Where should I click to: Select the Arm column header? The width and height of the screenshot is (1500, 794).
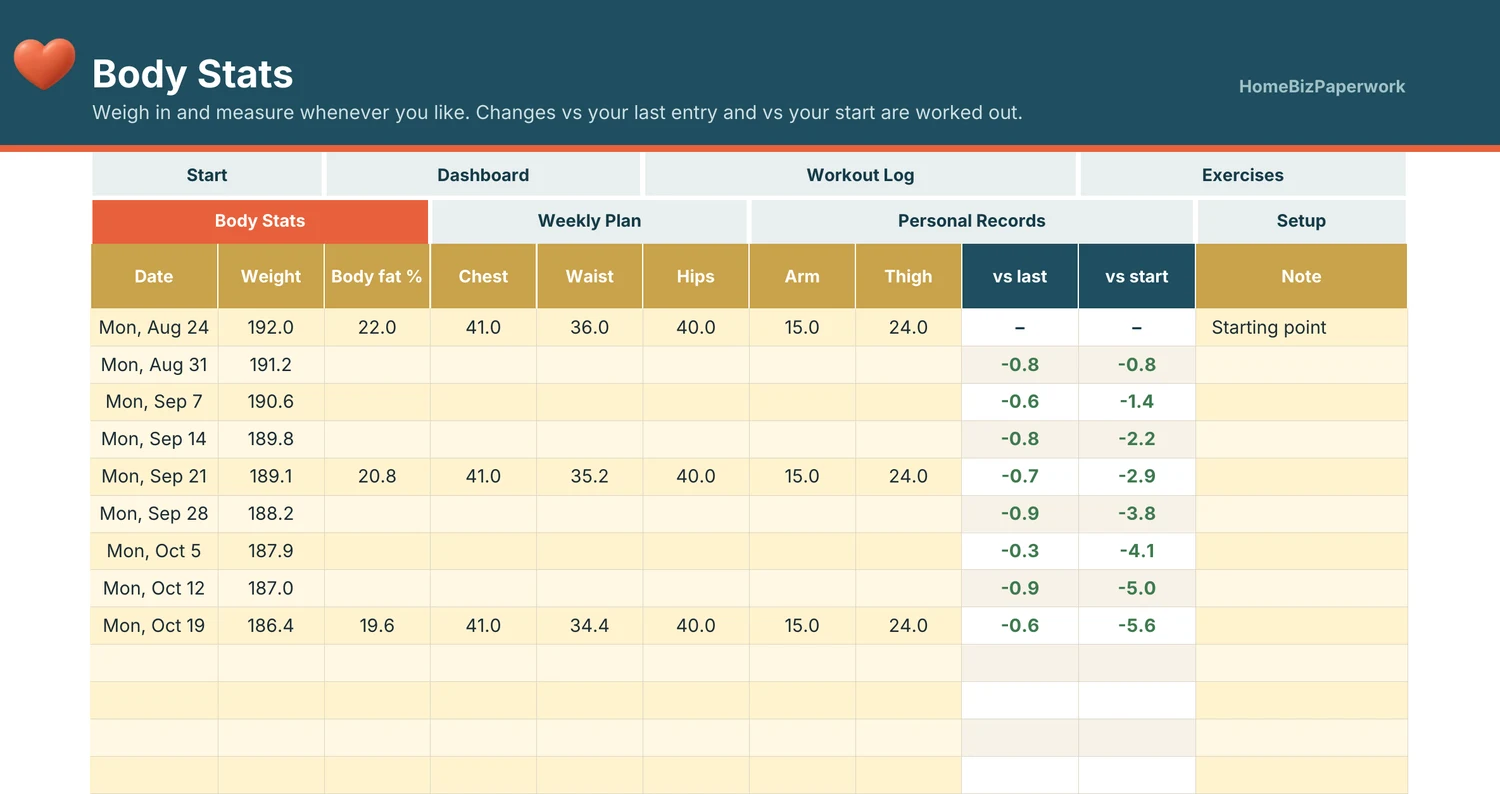(x=802, y=276)
